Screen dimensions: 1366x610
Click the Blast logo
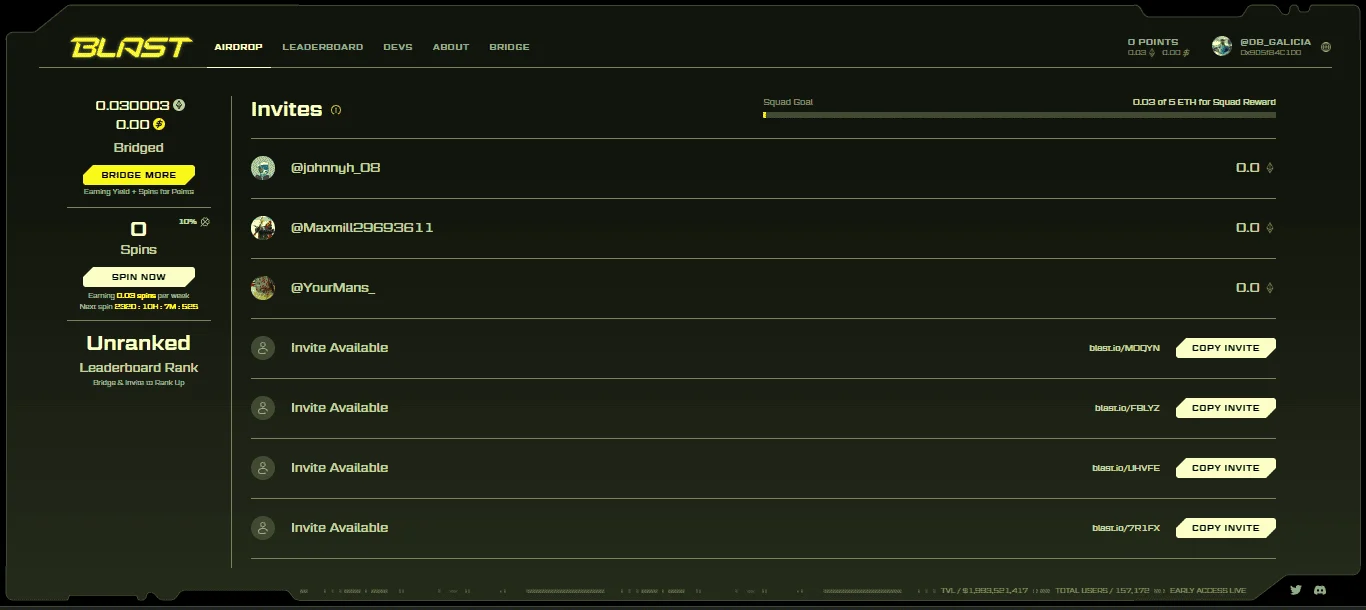(x=131, y=47)
